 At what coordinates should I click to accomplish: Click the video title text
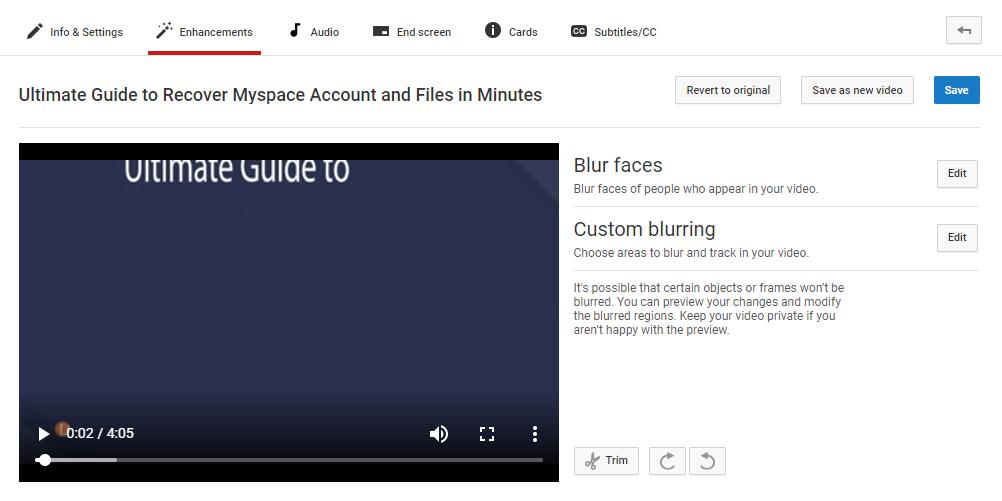pos(280,95)
